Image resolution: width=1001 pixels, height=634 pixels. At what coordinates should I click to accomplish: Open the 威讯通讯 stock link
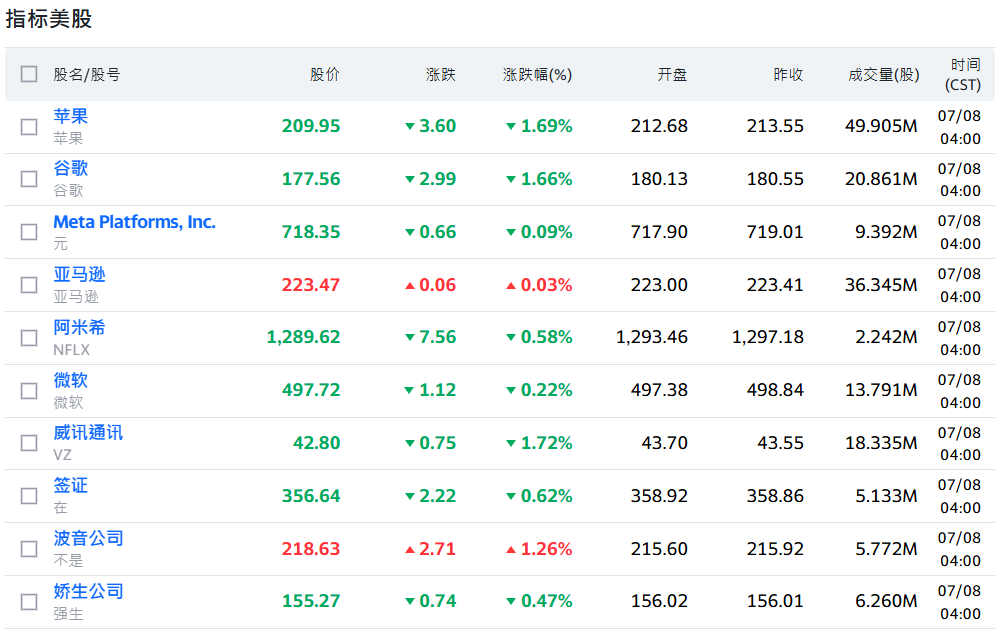(x=88, y=433)
